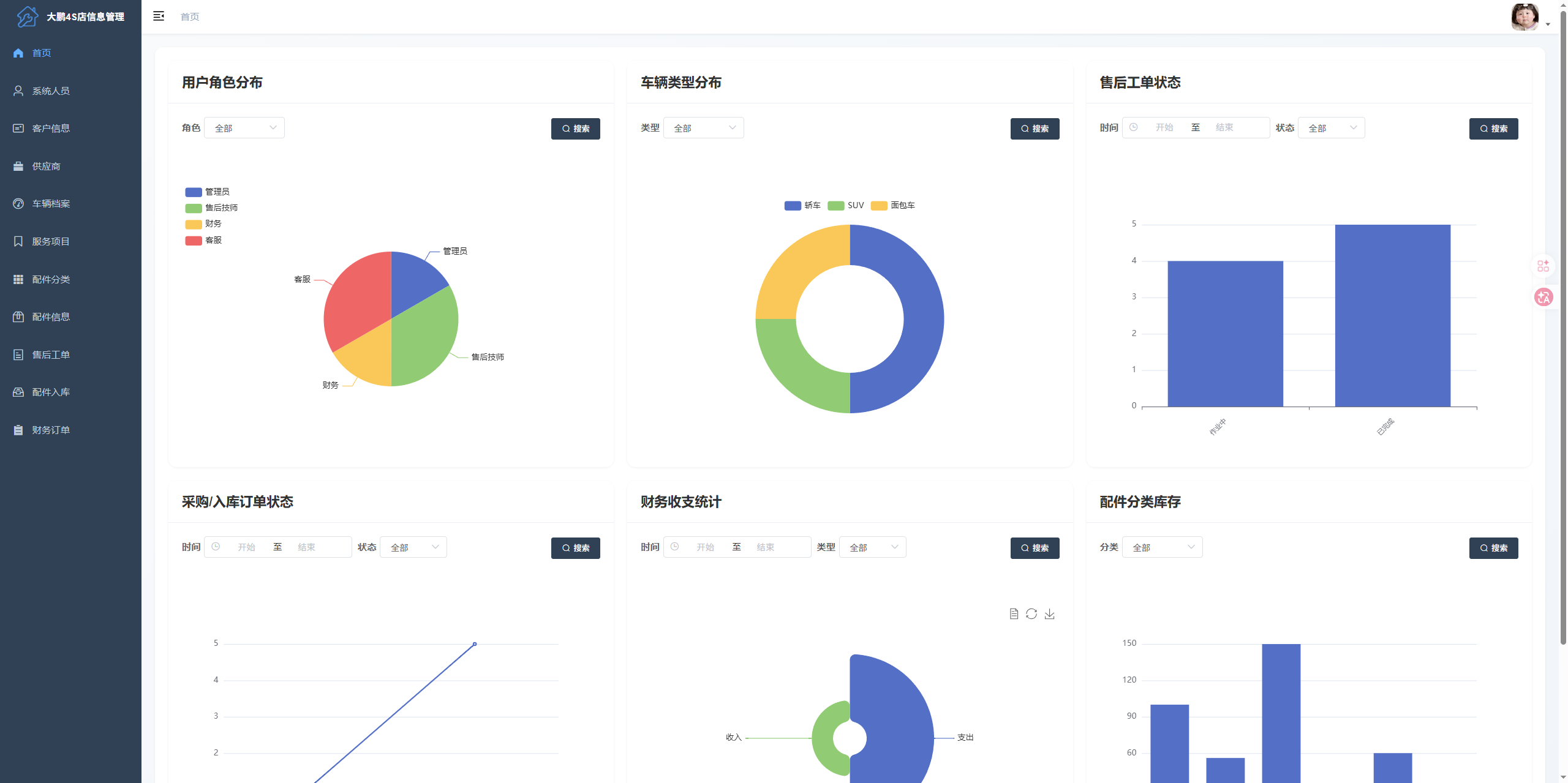
Task: Click the 结束 date field in 采购/入库订单状态
Action: (307, 547)
